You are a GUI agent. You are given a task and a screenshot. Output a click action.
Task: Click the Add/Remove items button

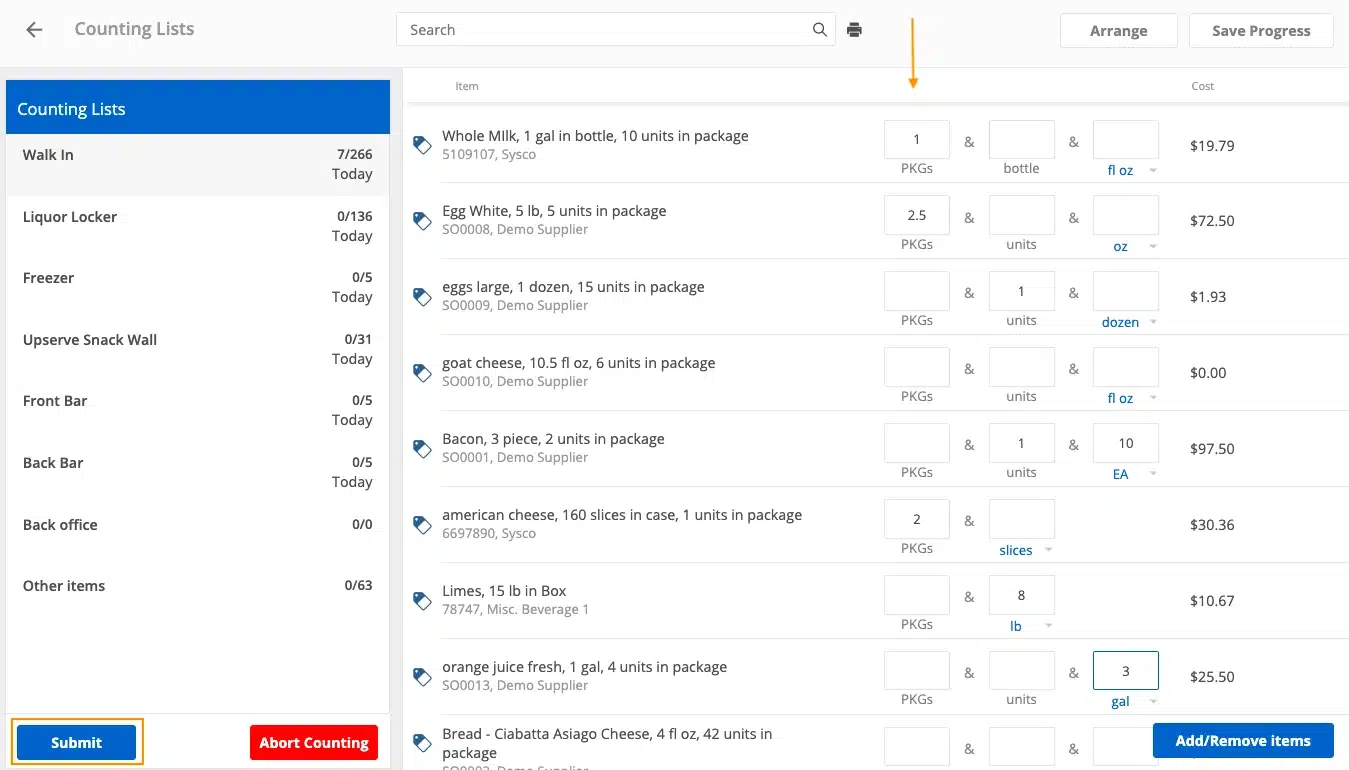(1243, 740)
